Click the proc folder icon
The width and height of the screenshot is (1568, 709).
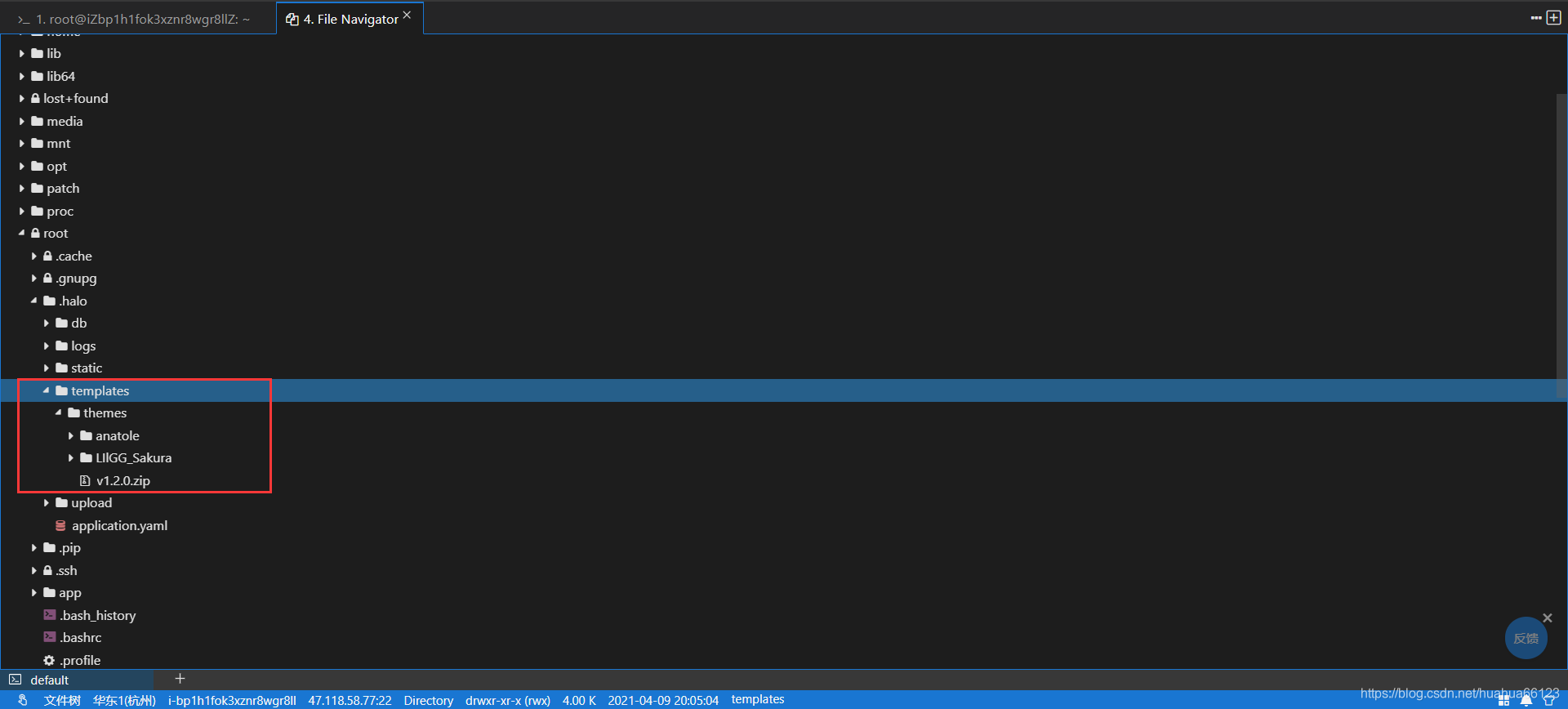pyautogui.click(x=37, y=211)
